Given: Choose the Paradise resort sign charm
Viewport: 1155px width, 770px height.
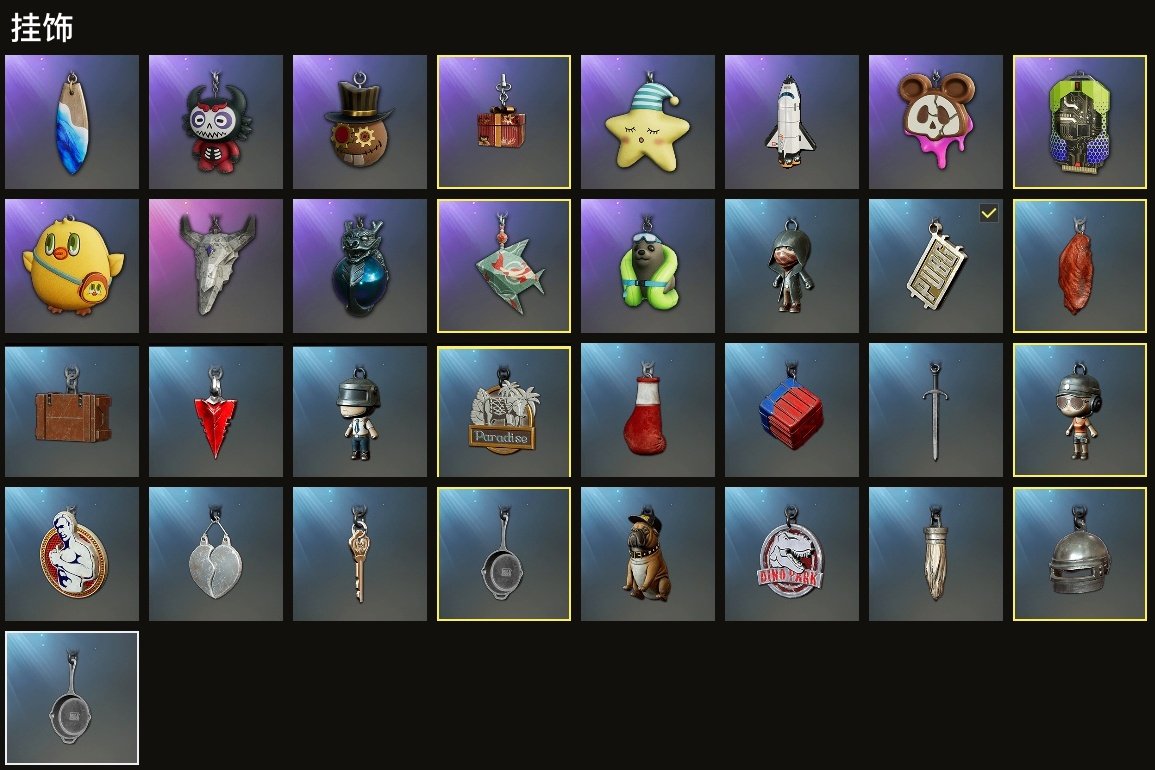Looking at the screenshot, I should tap(504, 411).
